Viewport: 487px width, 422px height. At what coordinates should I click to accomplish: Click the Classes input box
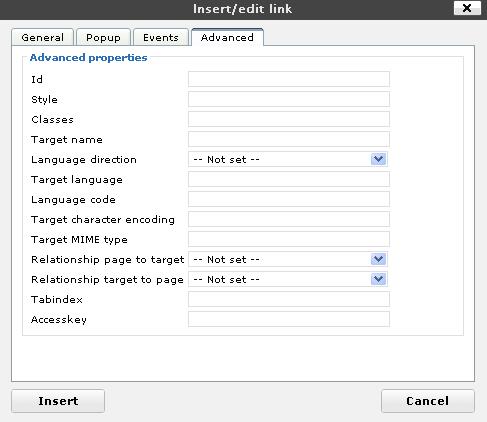coord(289,119)
